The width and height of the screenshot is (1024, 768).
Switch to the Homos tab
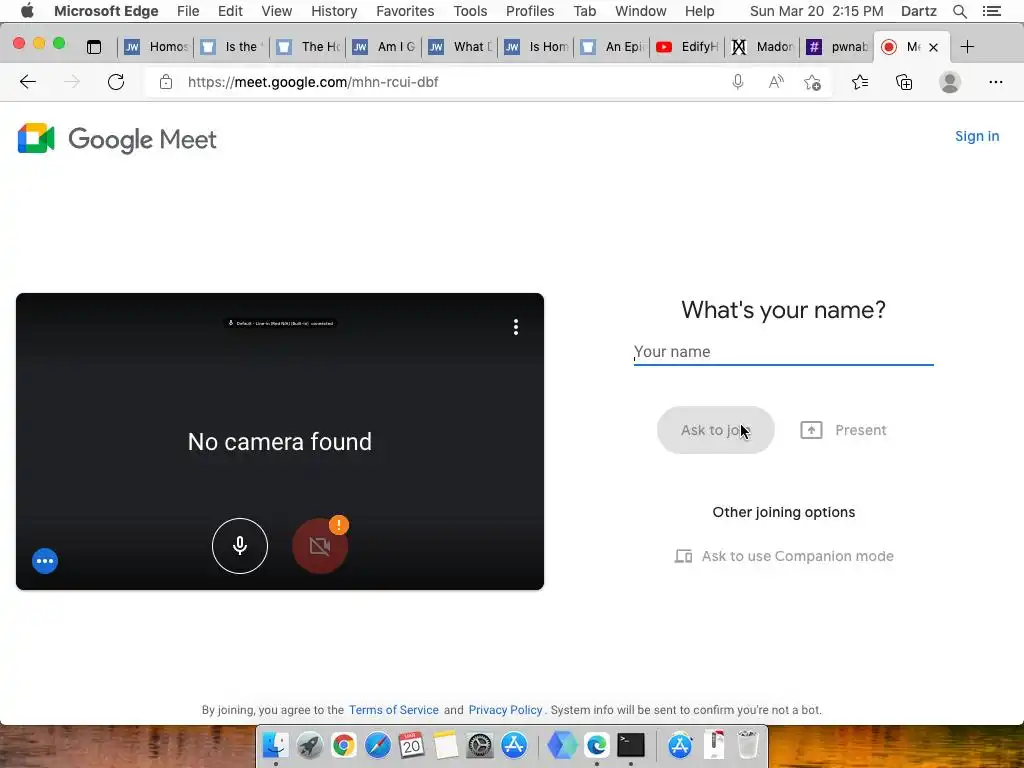(x=157, y=46)
